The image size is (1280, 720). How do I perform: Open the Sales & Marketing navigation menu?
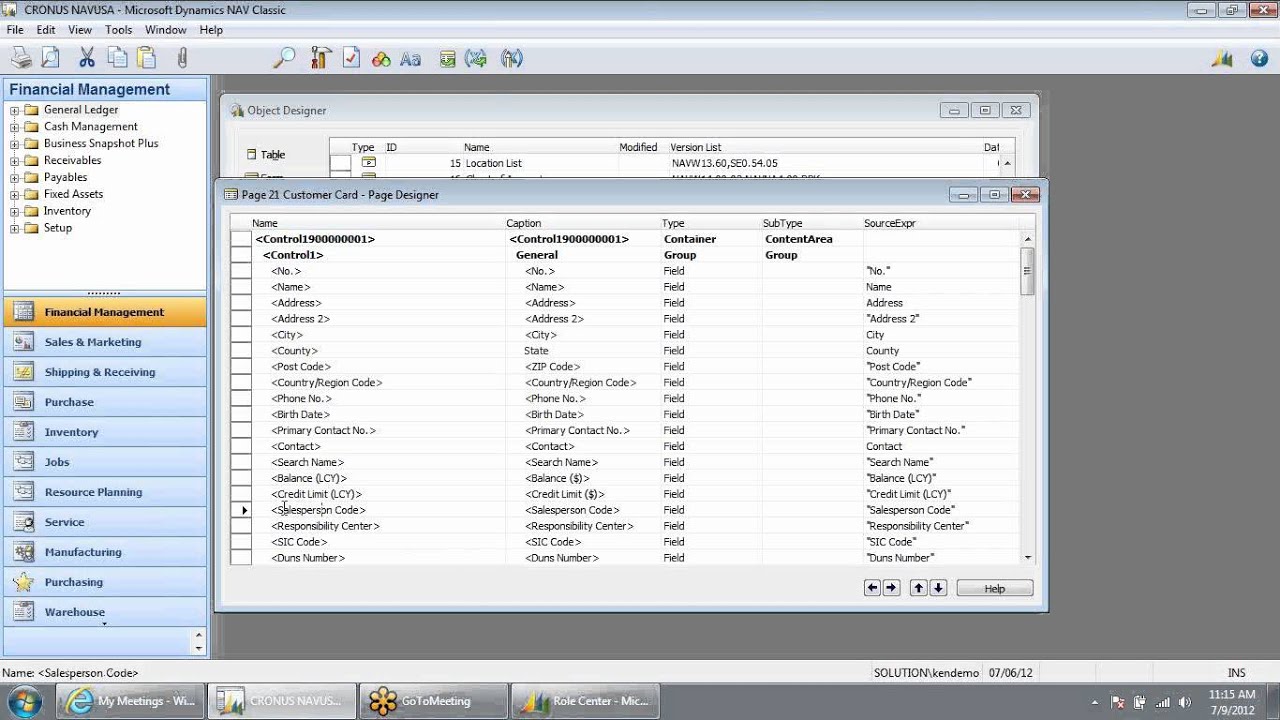pos(105,342)
